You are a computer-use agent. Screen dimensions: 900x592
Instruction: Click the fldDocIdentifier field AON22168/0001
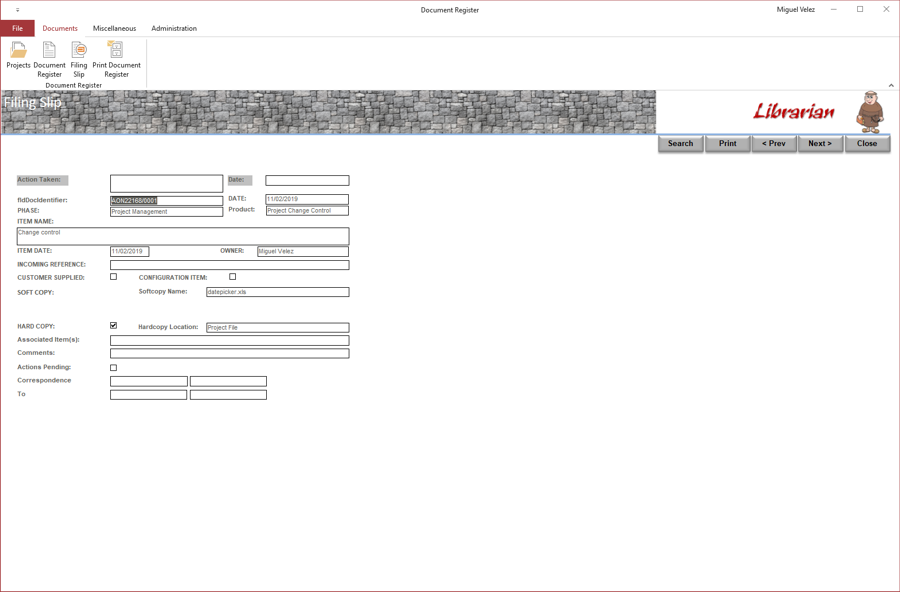pos(166,200)
